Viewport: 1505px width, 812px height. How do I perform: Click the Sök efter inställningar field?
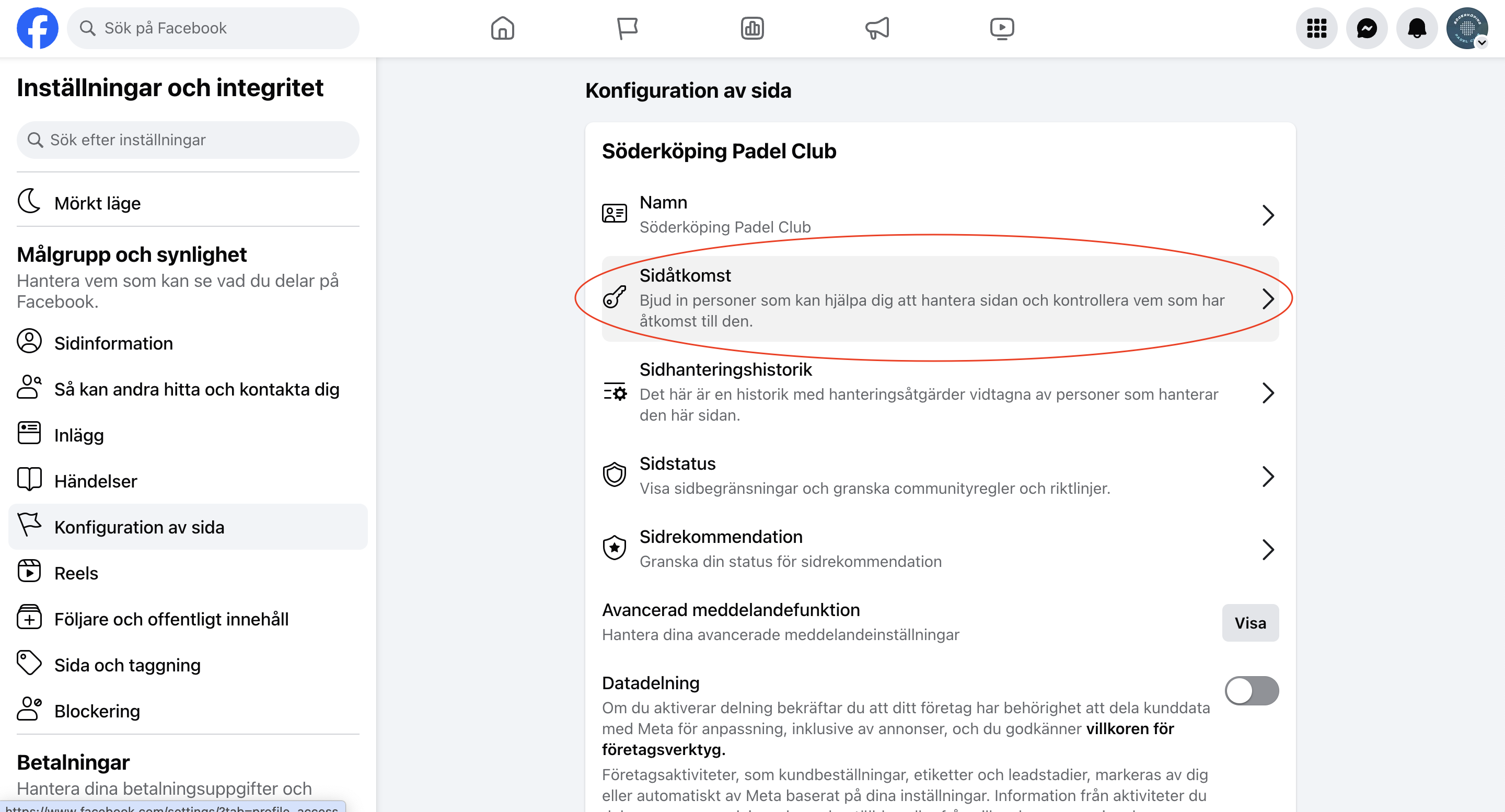[x=188, y=140]
